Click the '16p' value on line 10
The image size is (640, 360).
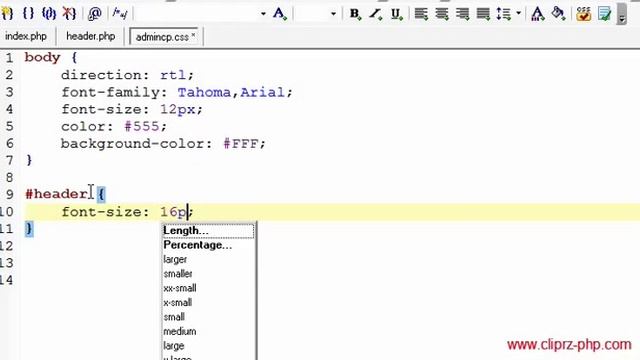pyautogui.click(x=173, y=212)
